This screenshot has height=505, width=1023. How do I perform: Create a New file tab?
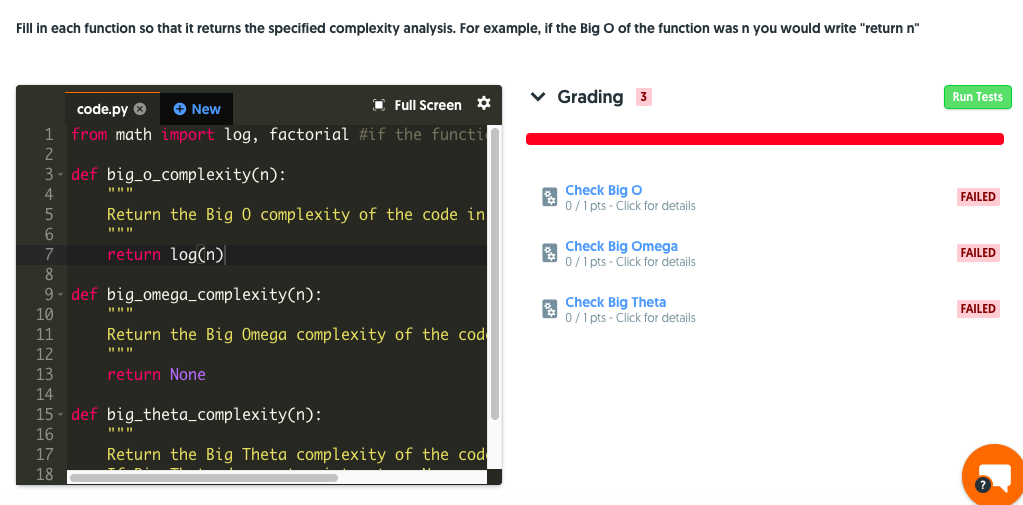(x=197, y=109)
